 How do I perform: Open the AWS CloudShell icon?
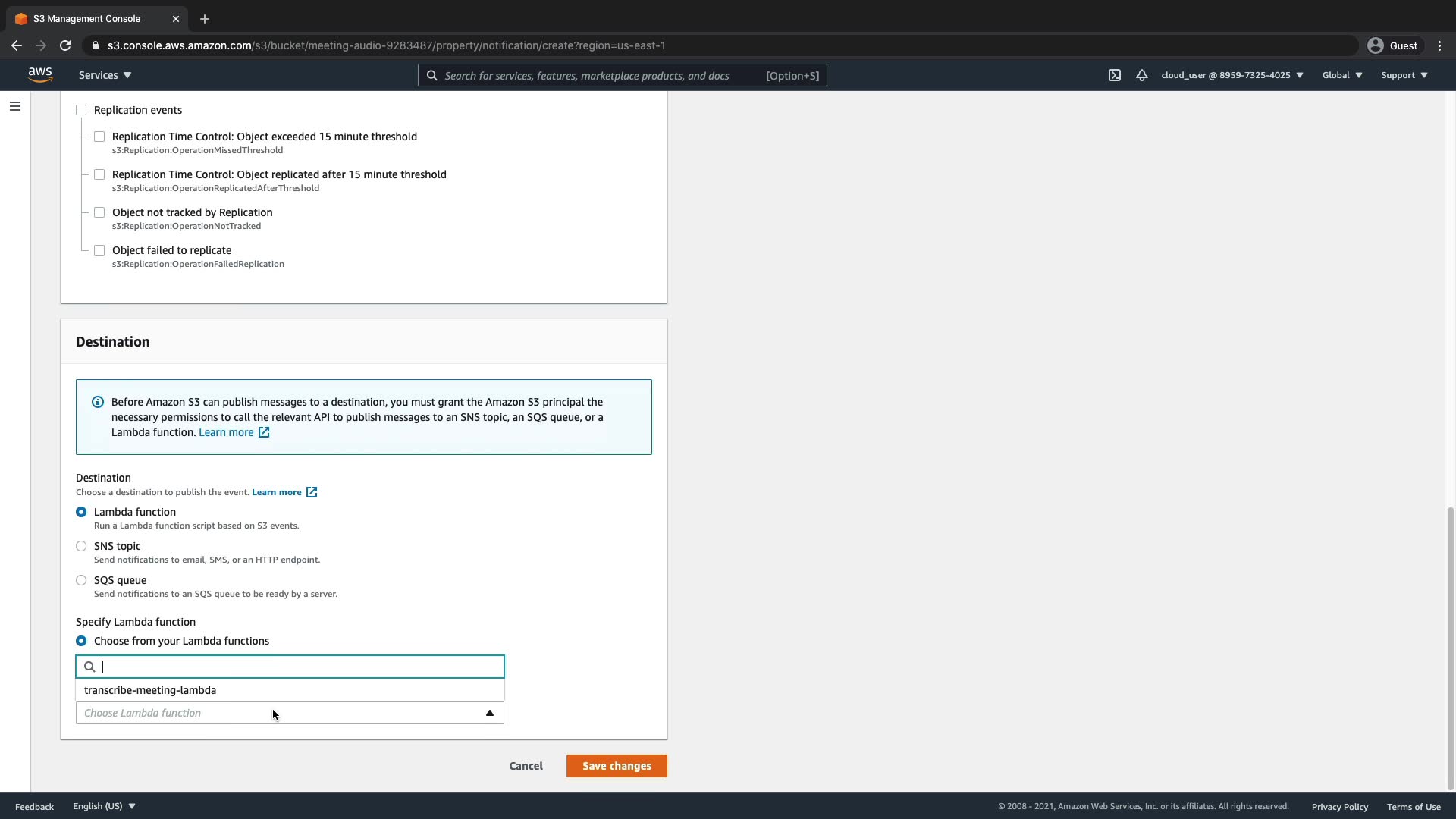click(1114, 75)
